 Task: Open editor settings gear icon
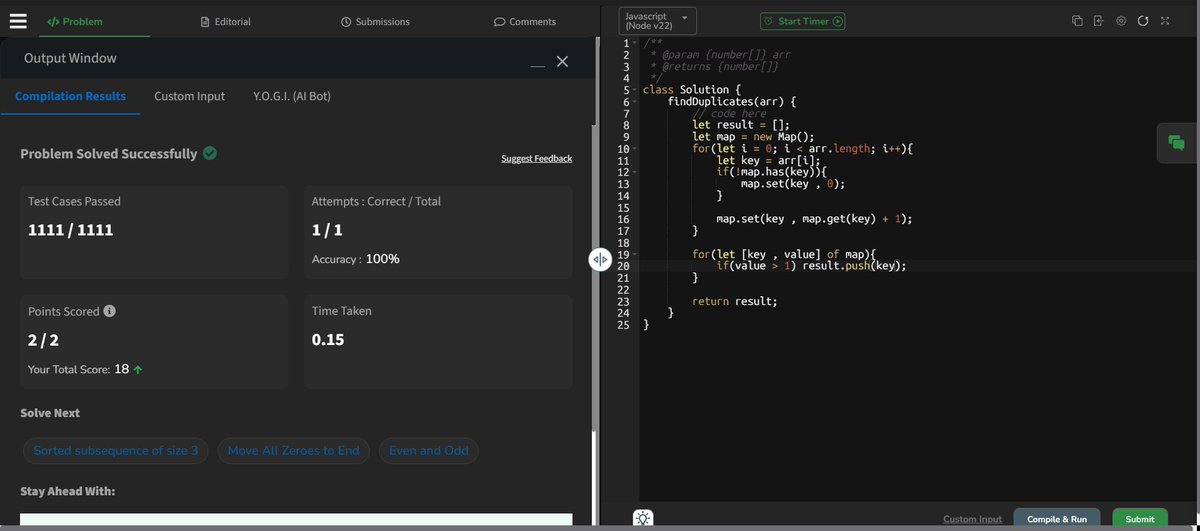click(1121, 21)
